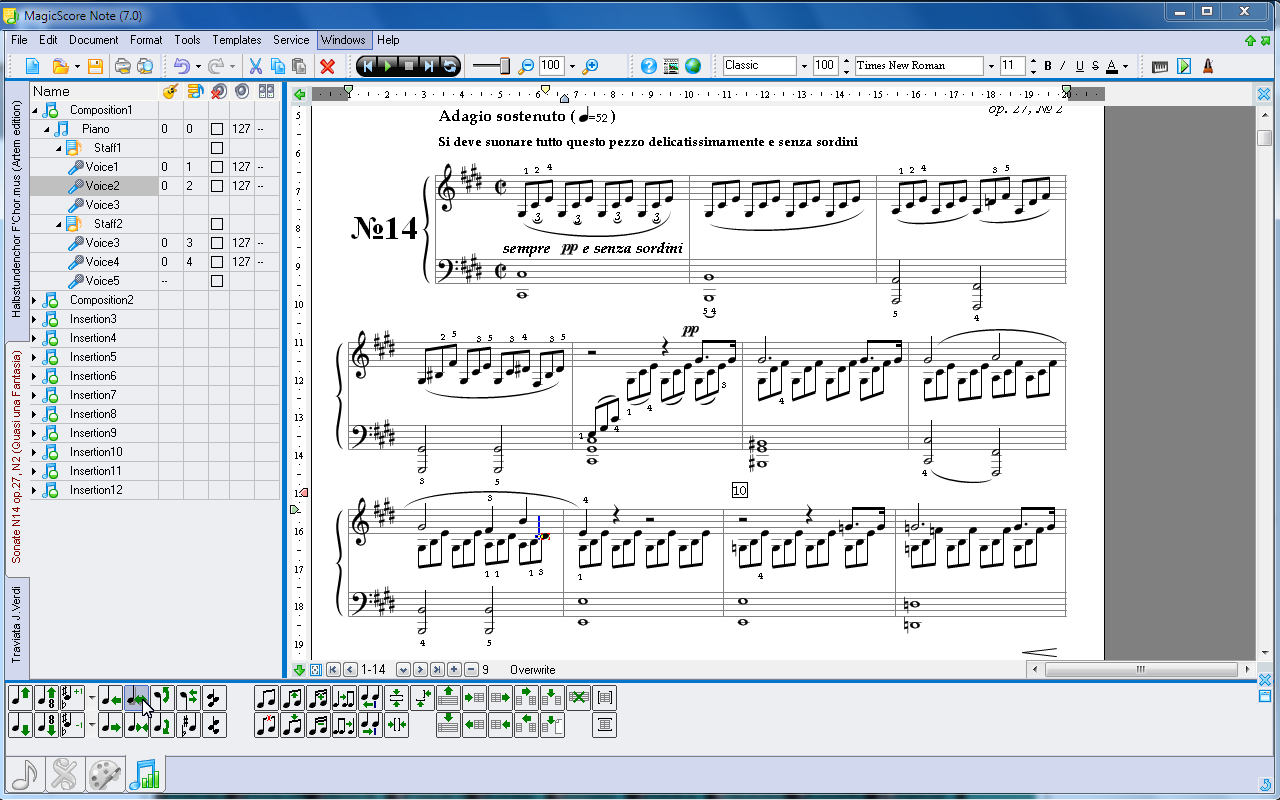Create a new document

[33, 66]
